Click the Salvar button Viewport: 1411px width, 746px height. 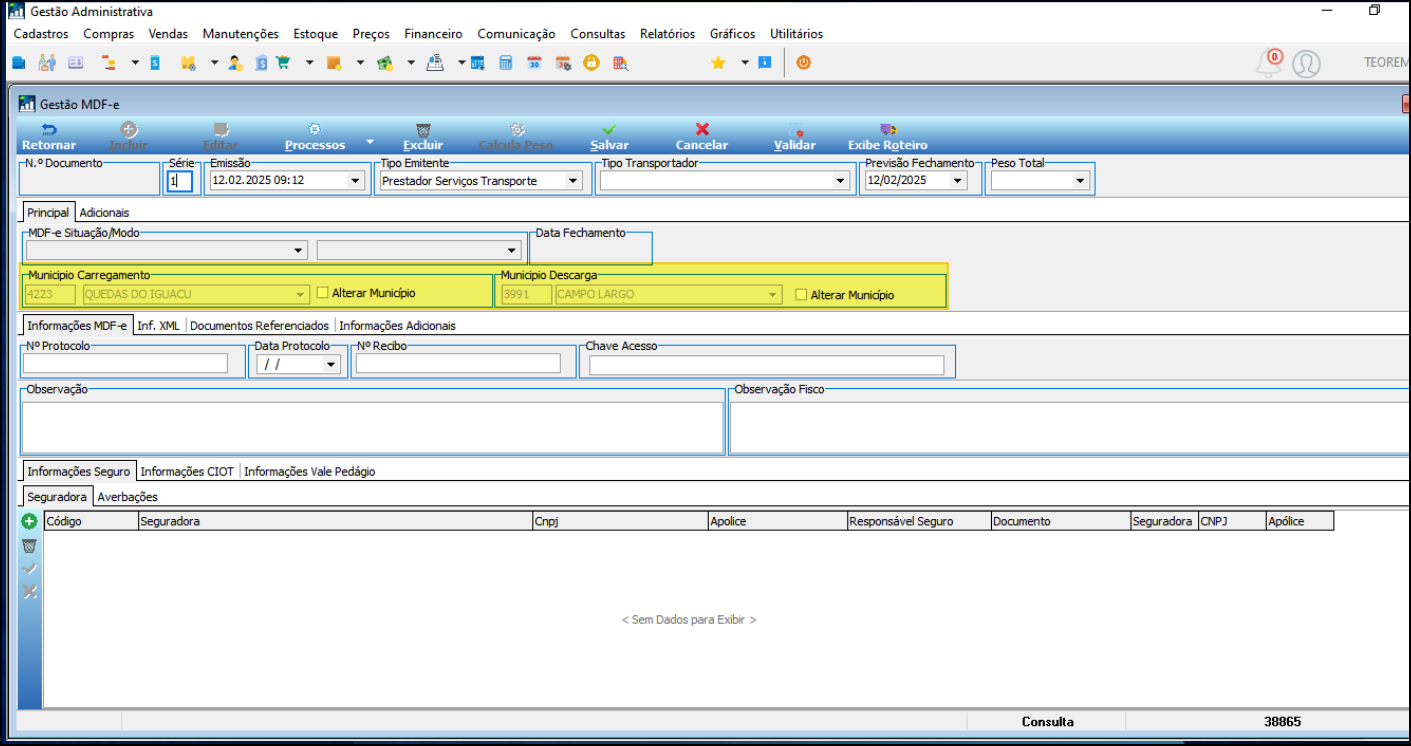click(609, 137)
